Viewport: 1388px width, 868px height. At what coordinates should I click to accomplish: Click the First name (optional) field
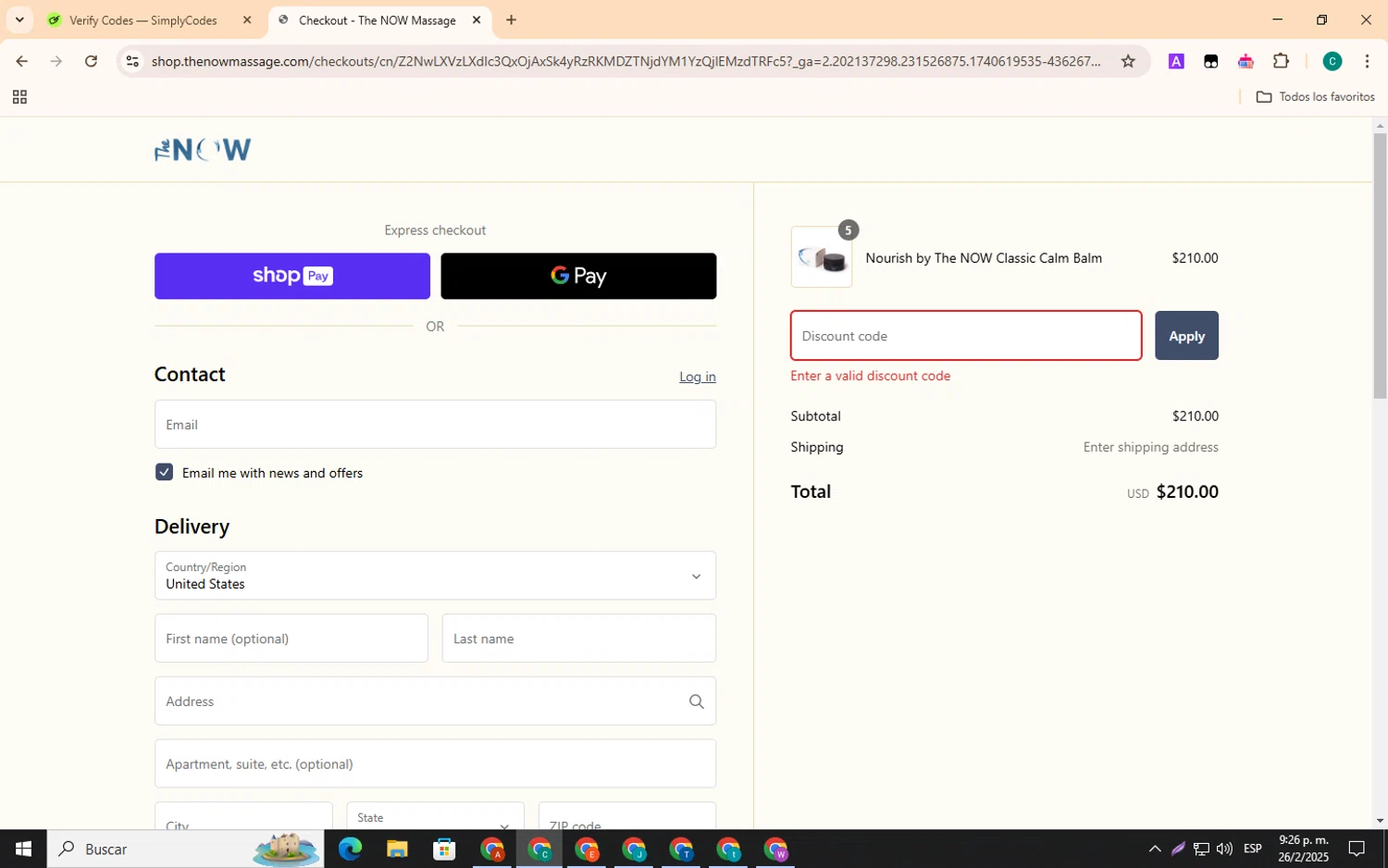[x=291, y=639]
